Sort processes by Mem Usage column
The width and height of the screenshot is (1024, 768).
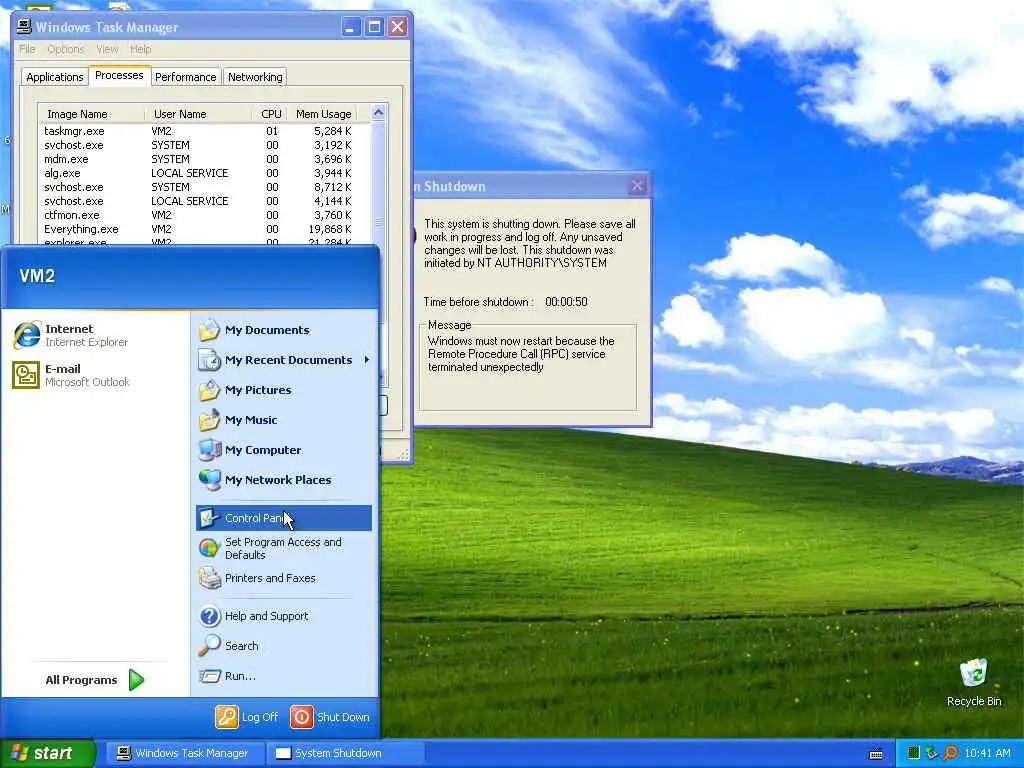[x=323, y=114]
